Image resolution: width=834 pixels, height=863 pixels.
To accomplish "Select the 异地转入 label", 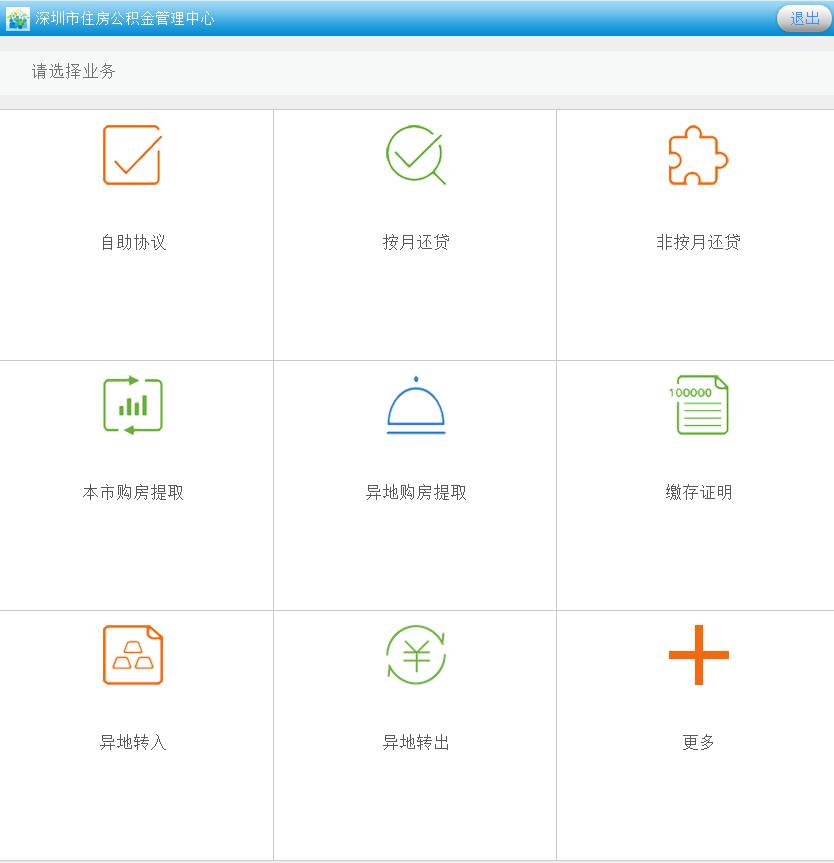I will coord(133,743).
